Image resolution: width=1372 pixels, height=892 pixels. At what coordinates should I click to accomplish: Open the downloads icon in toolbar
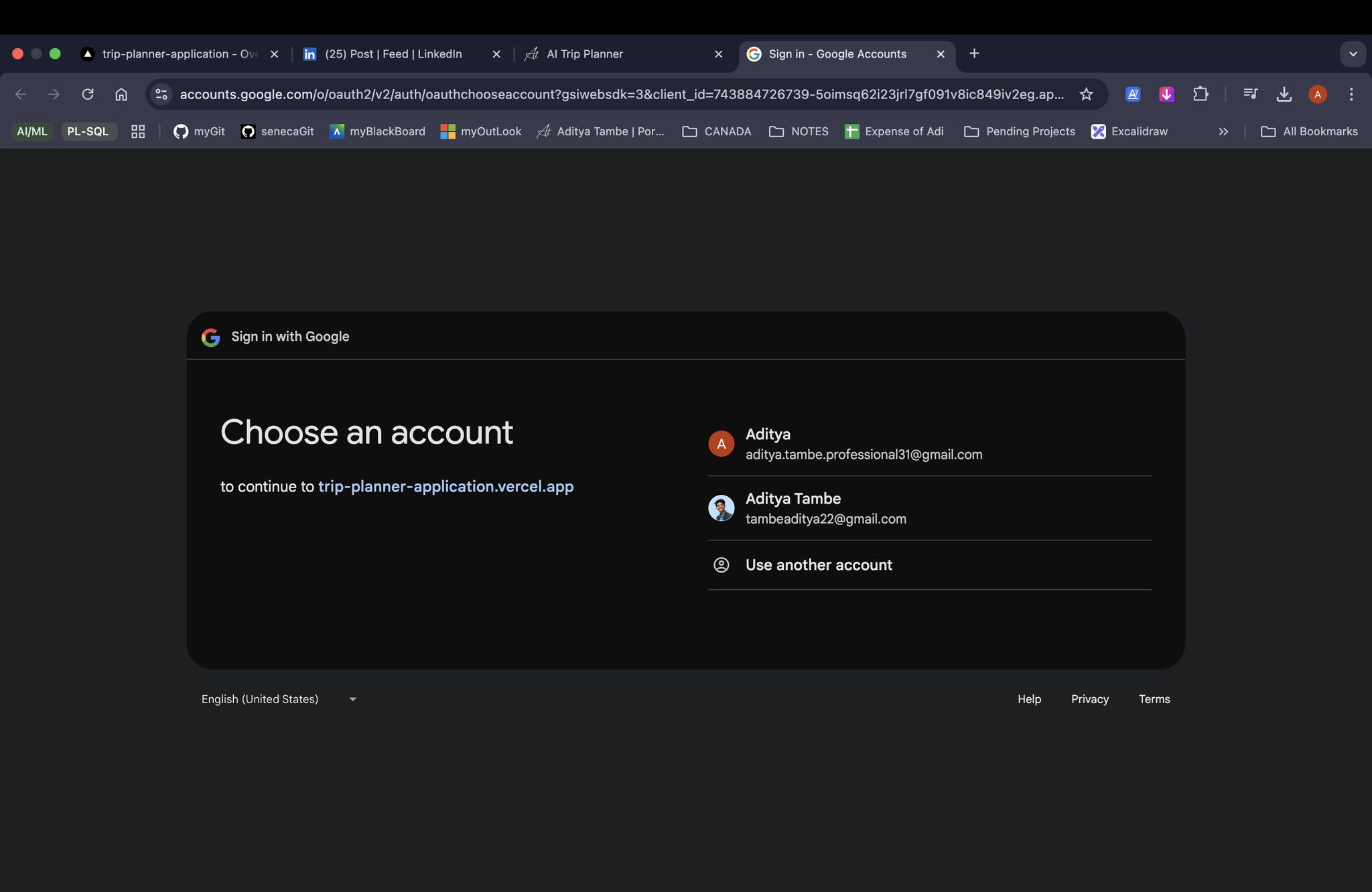tap(1284, 94)
